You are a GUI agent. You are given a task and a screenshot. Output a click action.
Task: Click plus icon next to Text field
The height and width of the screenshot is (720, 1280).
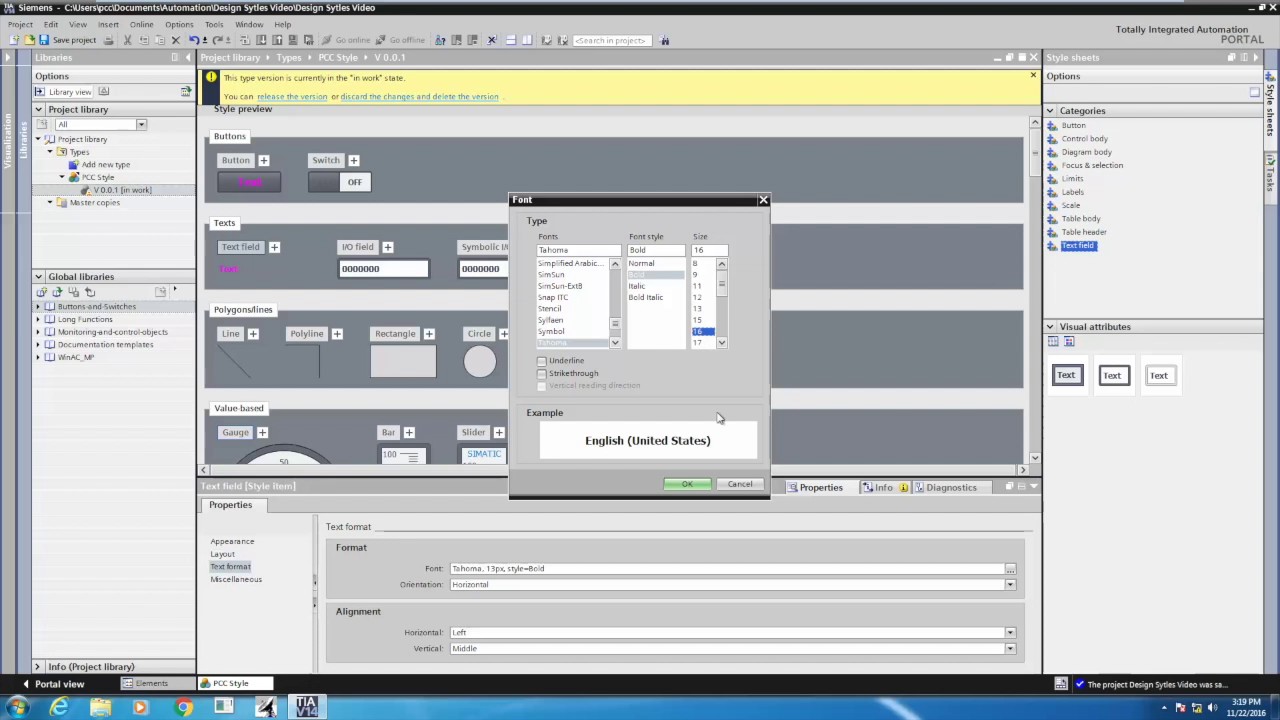click(274, 247)
